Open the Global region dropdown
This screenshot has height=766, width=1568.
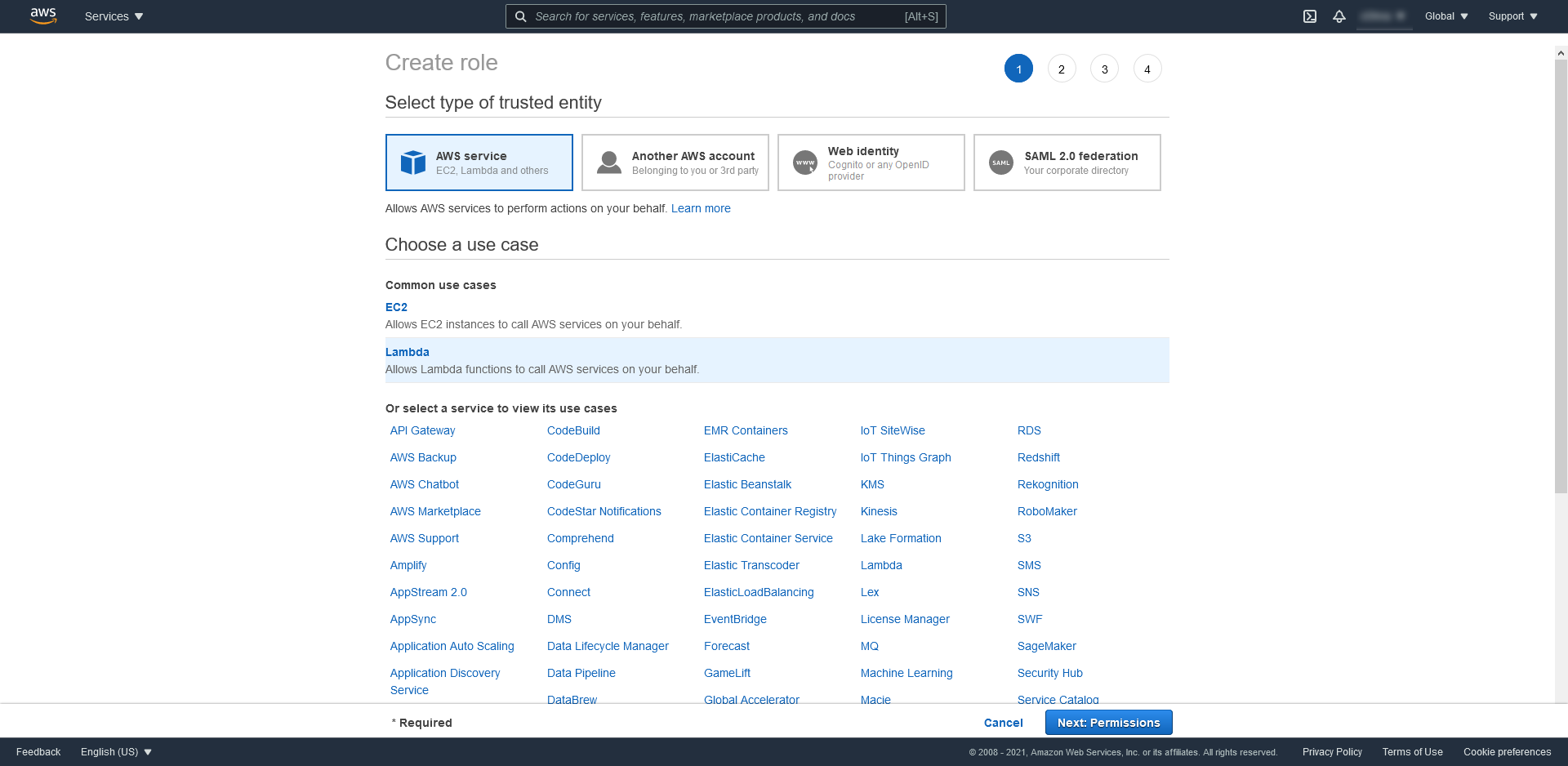pos(1446,16)
